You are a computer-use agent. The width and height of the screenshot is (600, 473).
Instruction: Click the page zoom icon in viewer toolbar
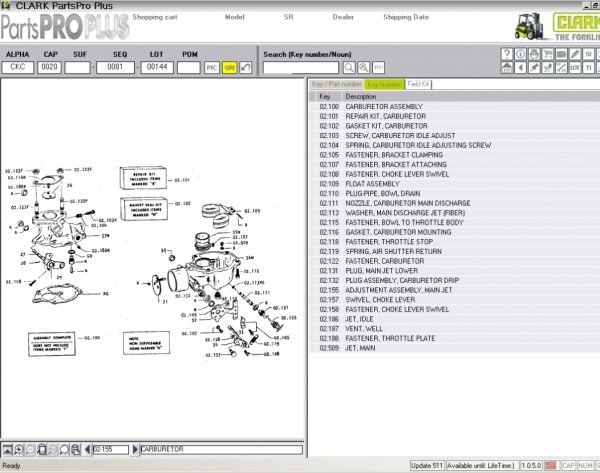[41, 449]
